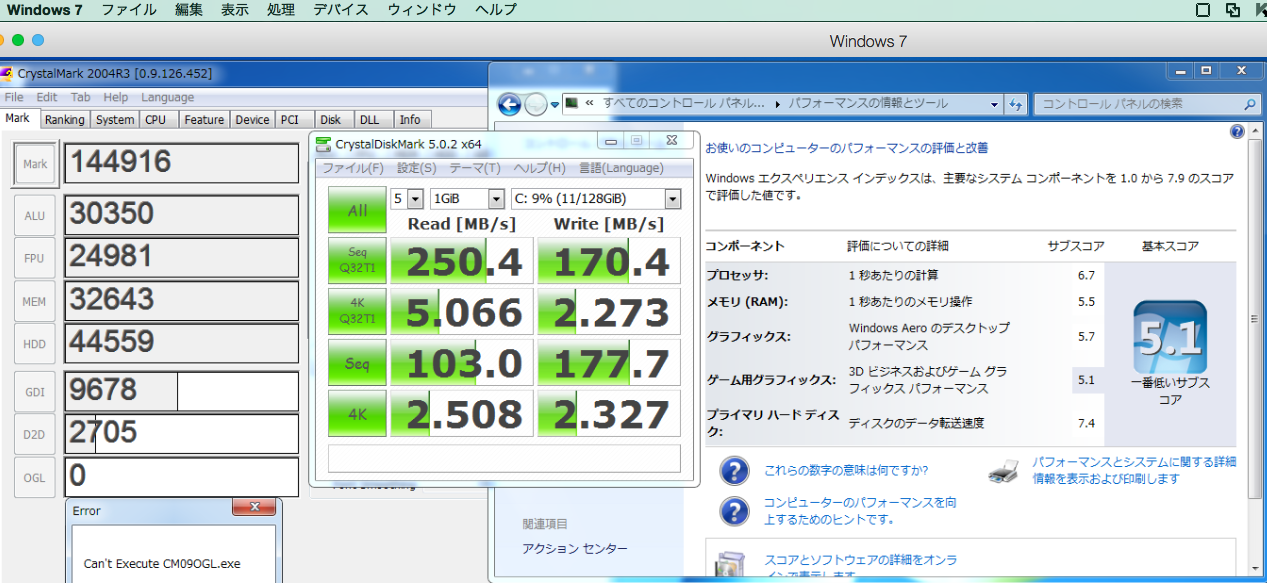Click the Mark benchmark button in CrystalMark

pyautogui.click(x=35, y=164)
